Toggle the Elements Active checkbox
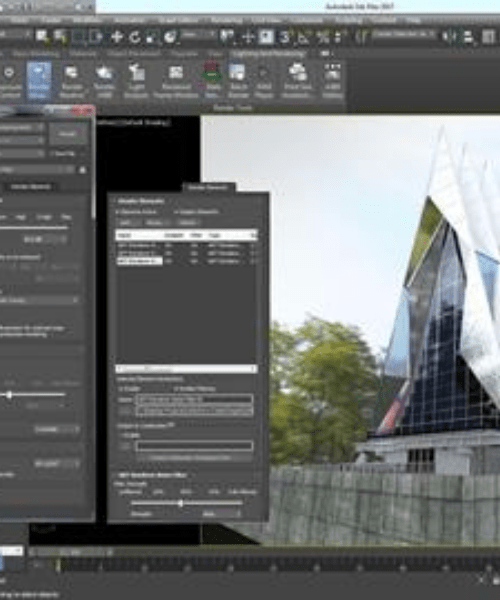The width and height of the screenshot is (500, 600). [x=118, y=212]
